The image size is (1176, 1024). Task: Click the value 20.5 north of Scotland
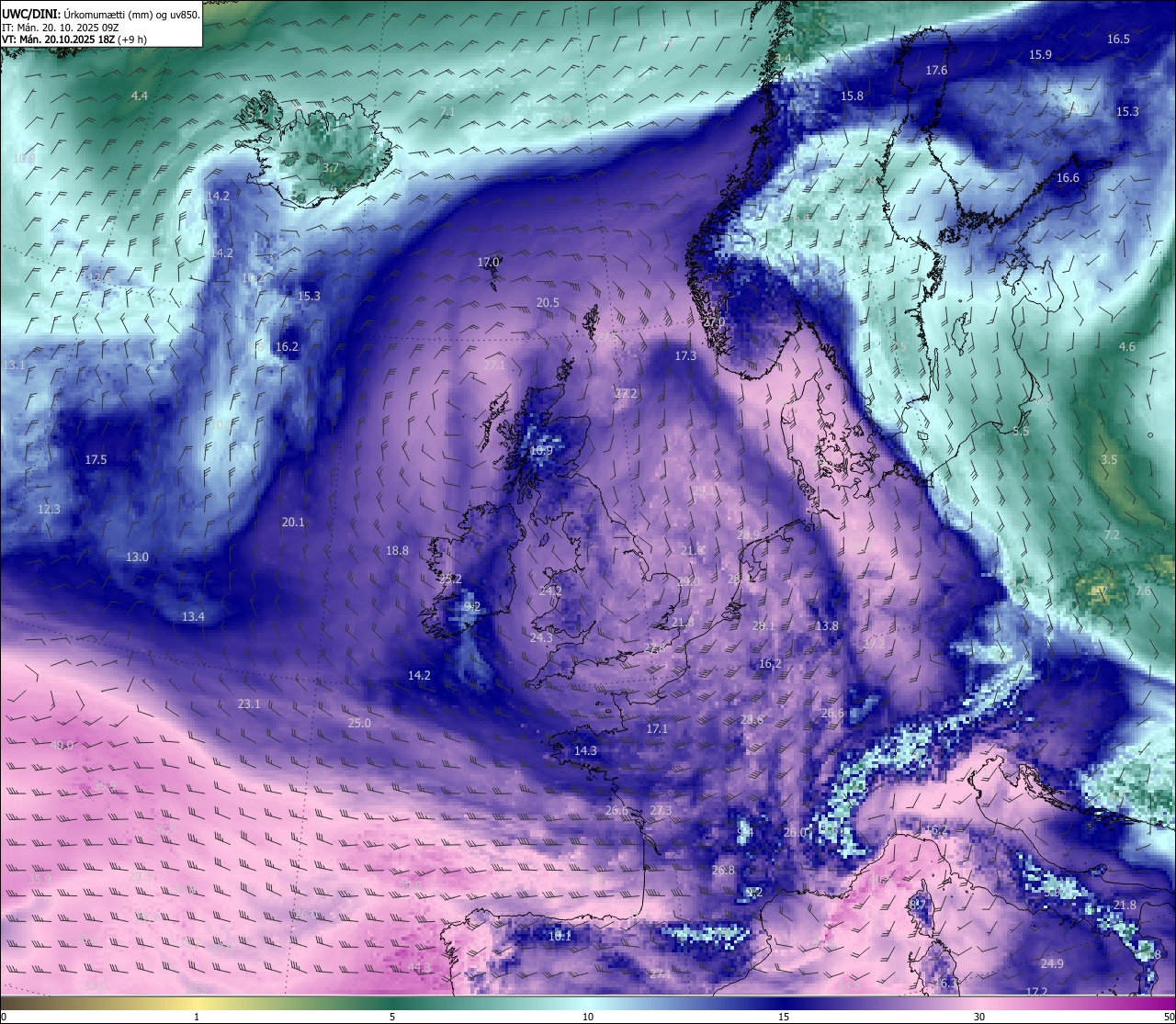click(x=548, y=302)
